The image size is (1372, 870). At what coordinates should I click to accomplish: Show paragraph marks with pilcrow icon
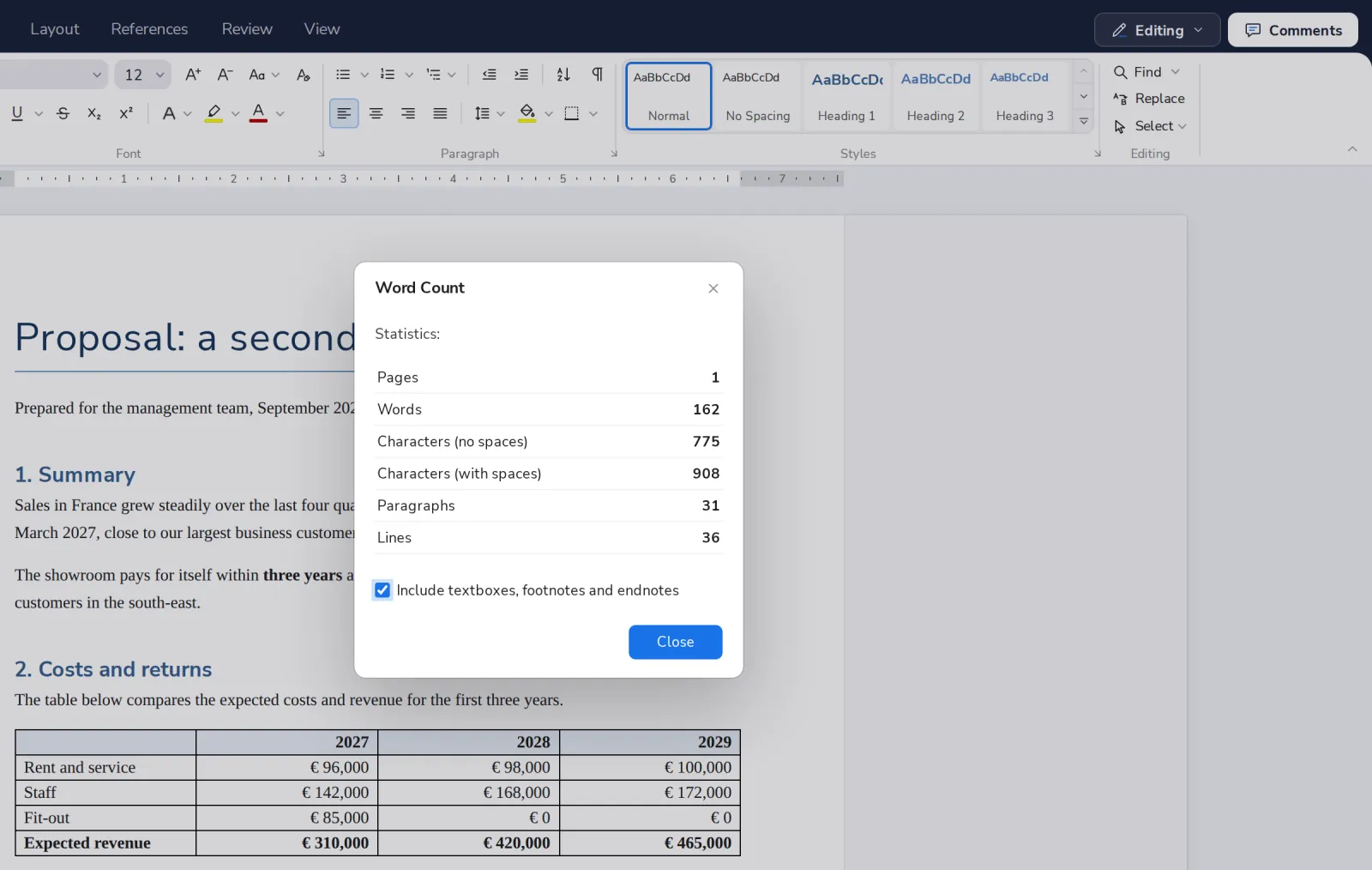[597, 75]
